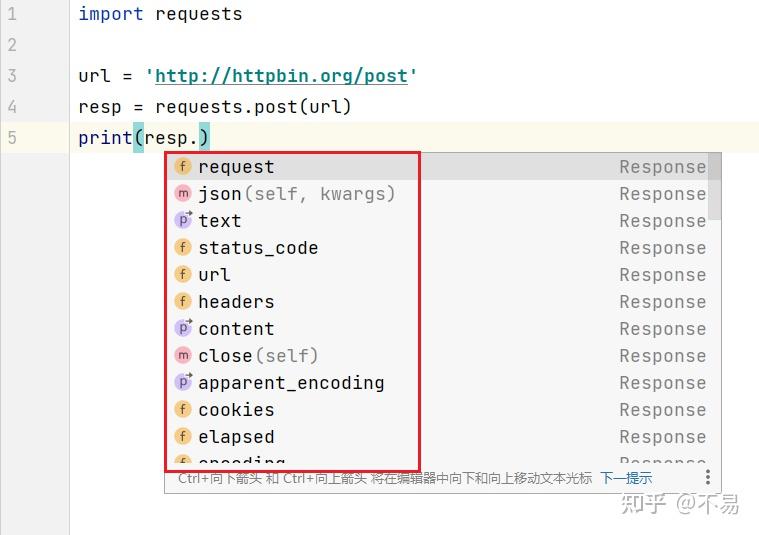Place cursor on the import requests line
759x535 pixels.
160,14
